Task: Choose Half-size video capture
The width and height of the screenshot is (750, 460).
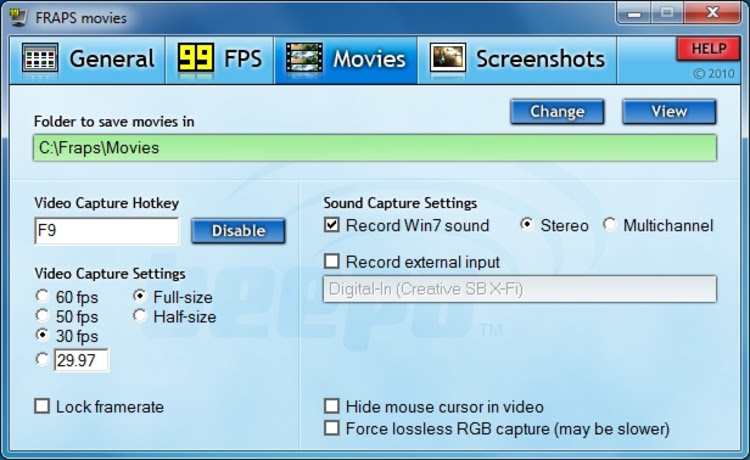Action: (140, 316)
